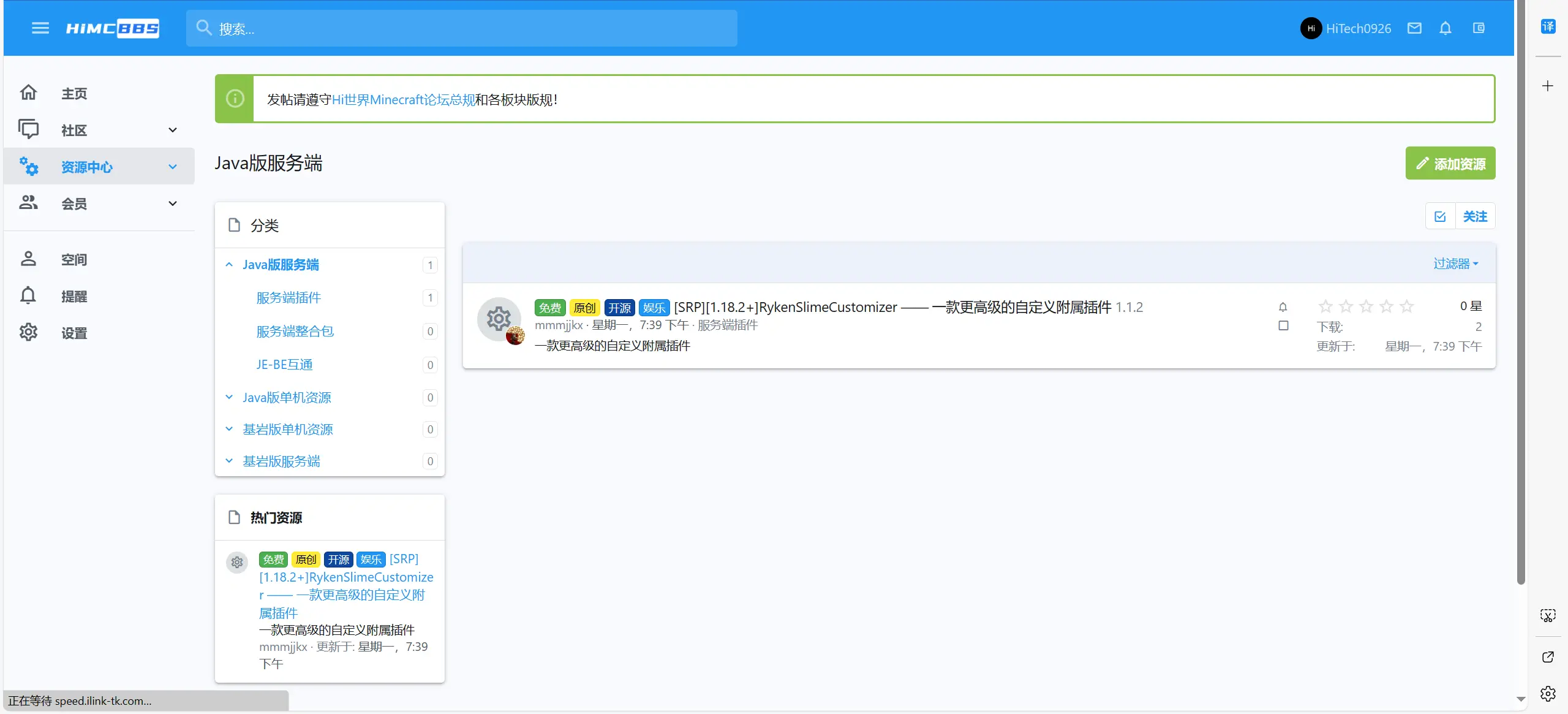Image resolution: width=1568 pixels, height=714 pixels.
Task: Click the HiMCBBS logo
Action: pos(112,28)
